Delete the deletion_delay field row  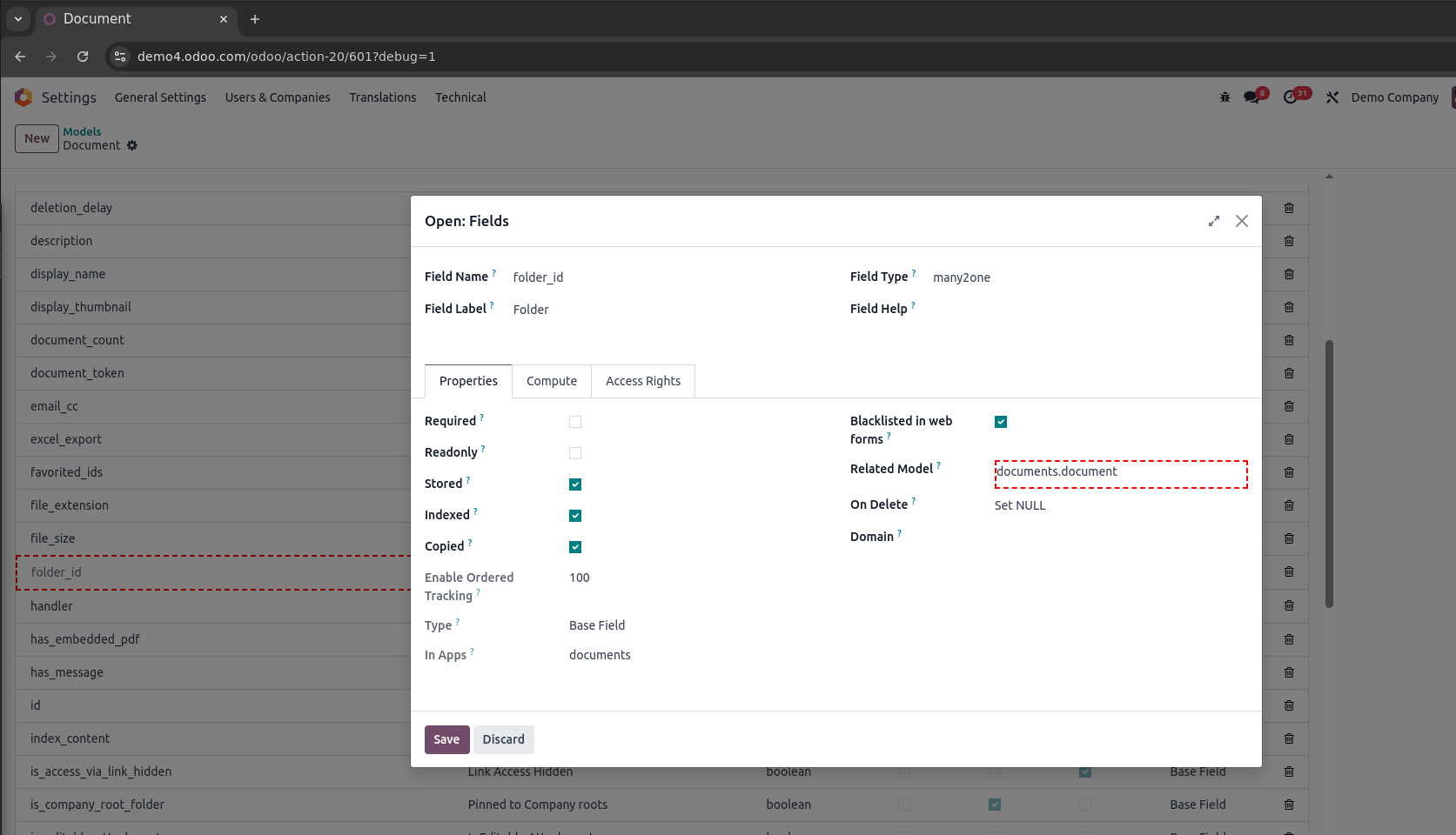pyautogui.click(x=1289, y=208)
